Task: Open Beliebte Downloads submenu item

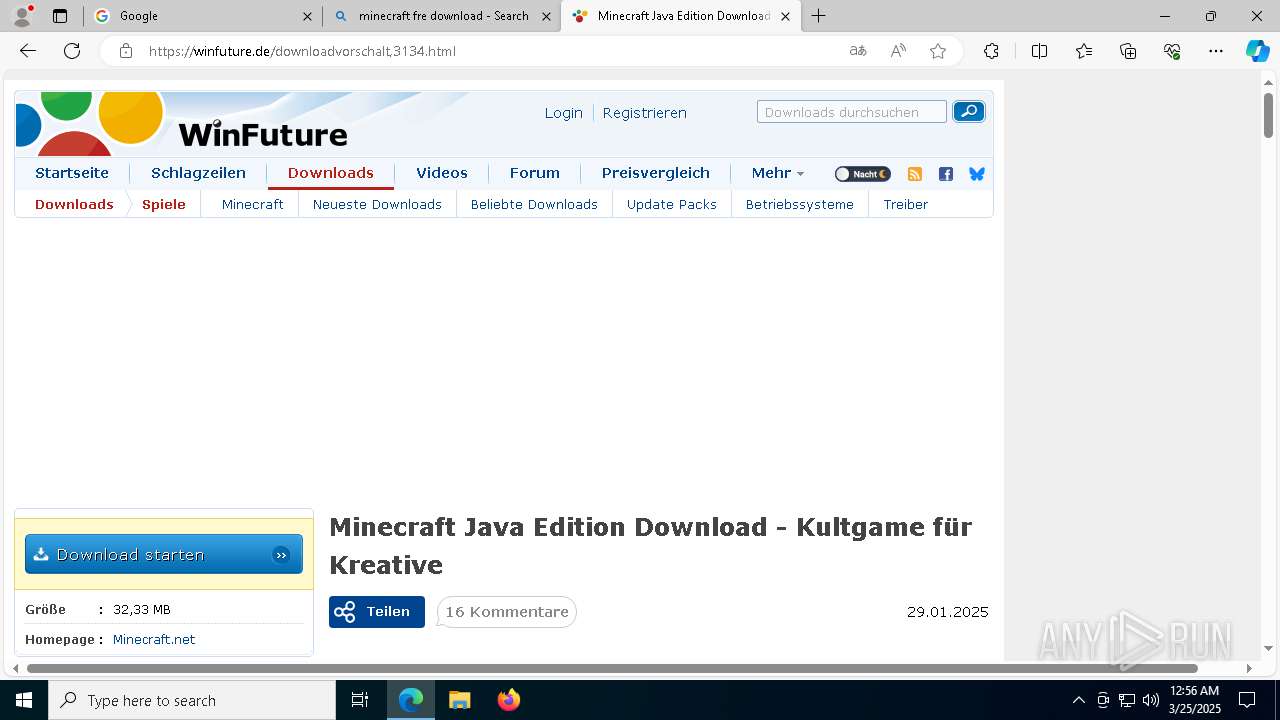Action: coord(534,204)
